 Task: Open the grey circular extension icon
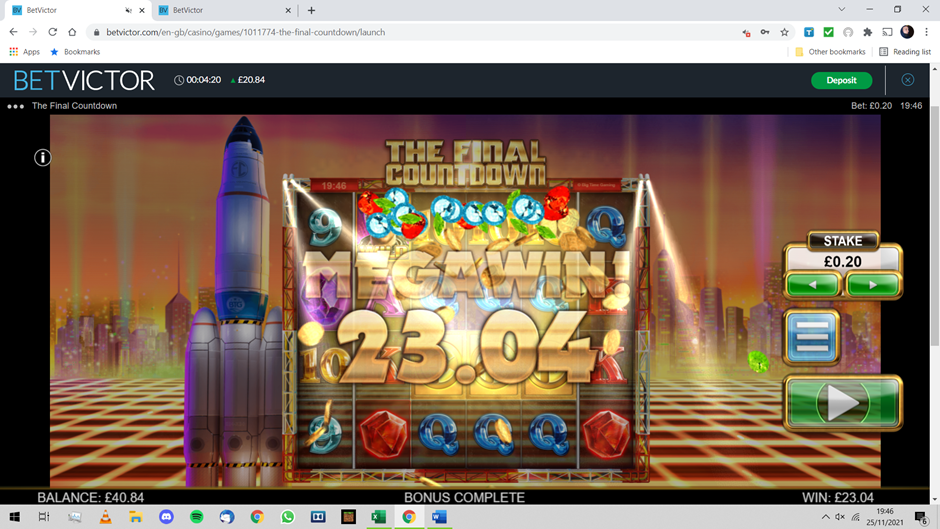848,32
